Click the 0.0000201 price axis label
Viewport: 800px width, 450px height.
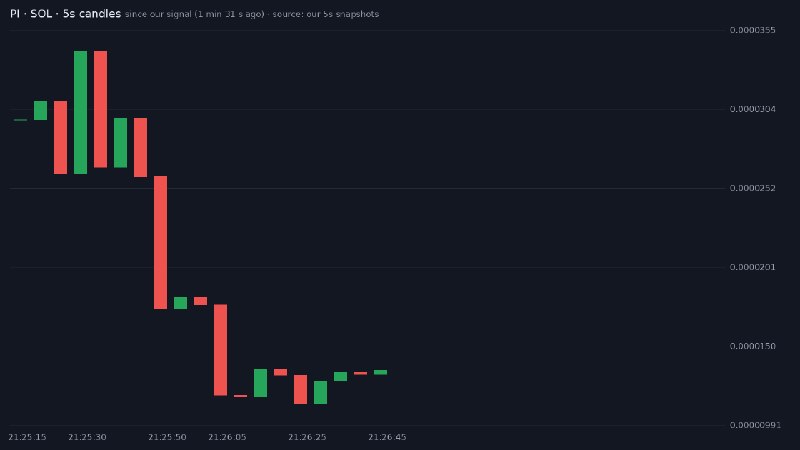pos(753,267)
